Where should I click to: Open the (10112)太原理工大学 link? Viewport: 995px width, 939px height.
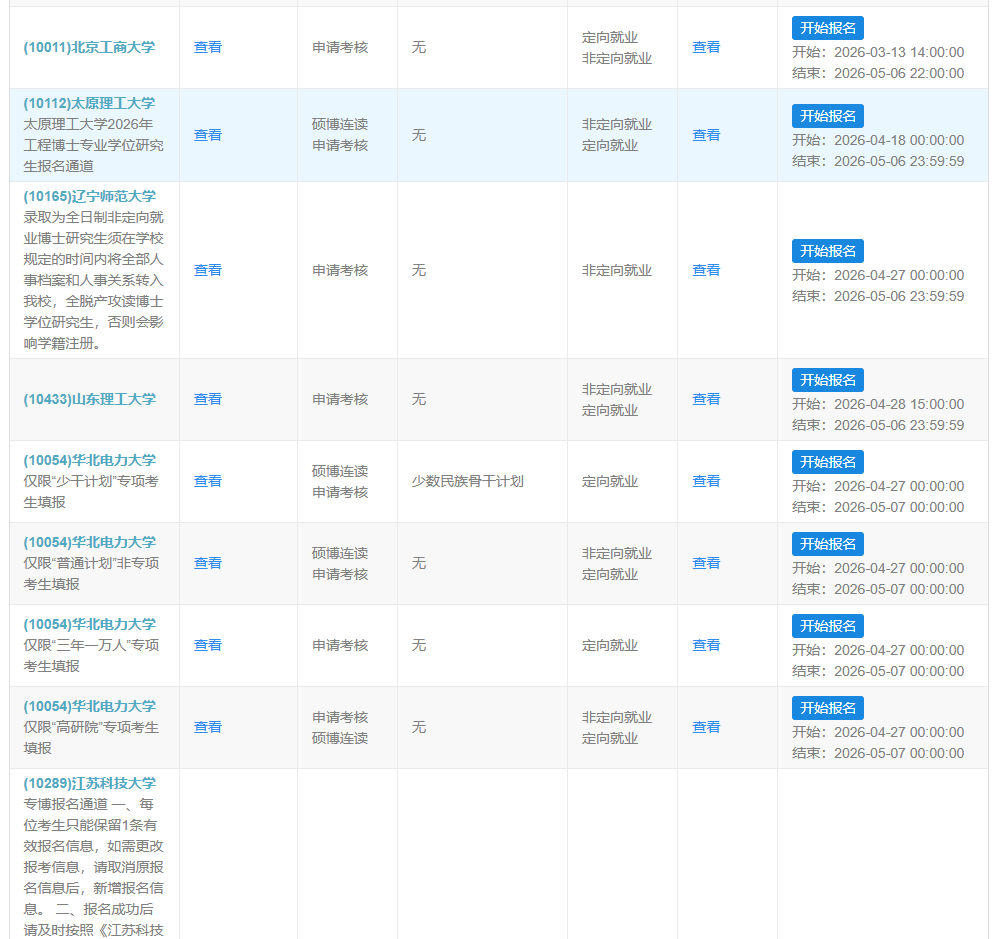(x=89, y=103)
